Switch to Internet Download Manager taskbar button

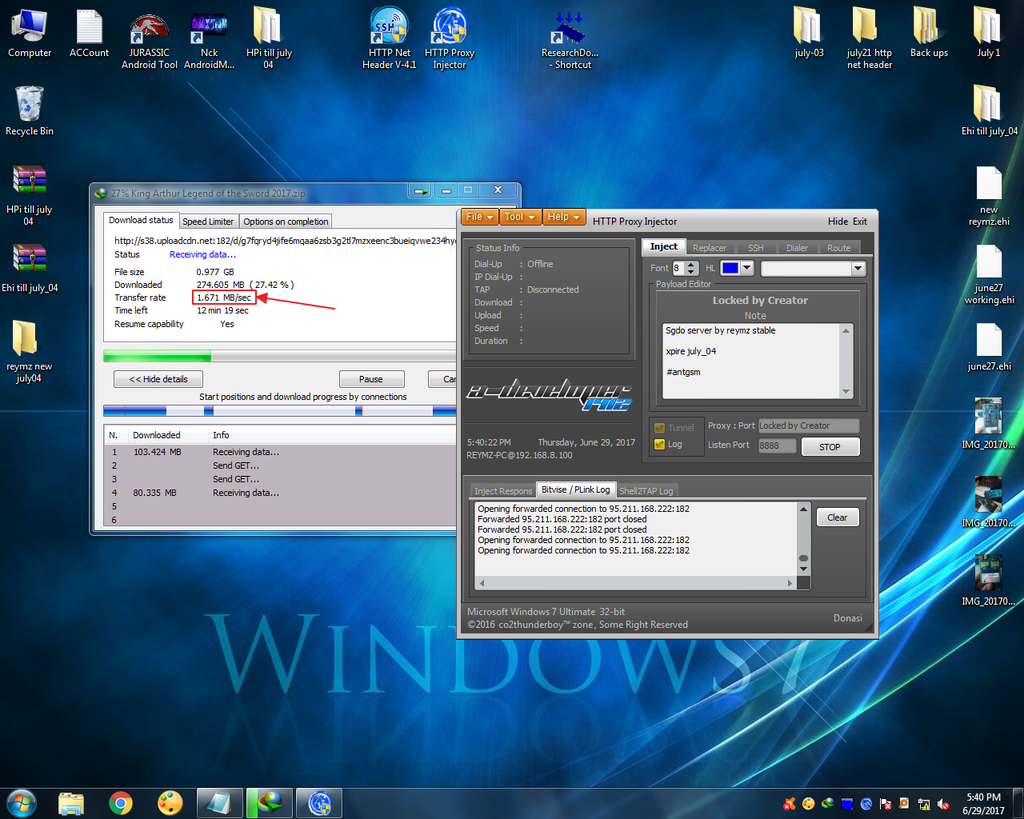click(268, 803)
